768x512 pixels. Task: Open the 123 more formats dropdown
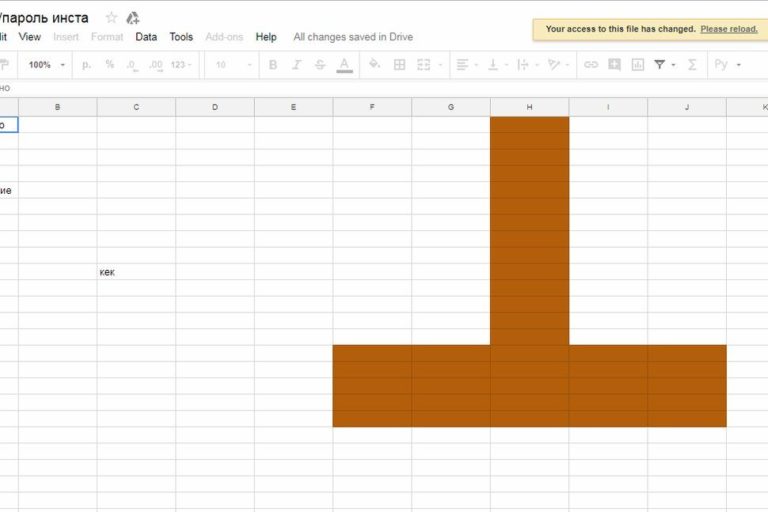181,65
